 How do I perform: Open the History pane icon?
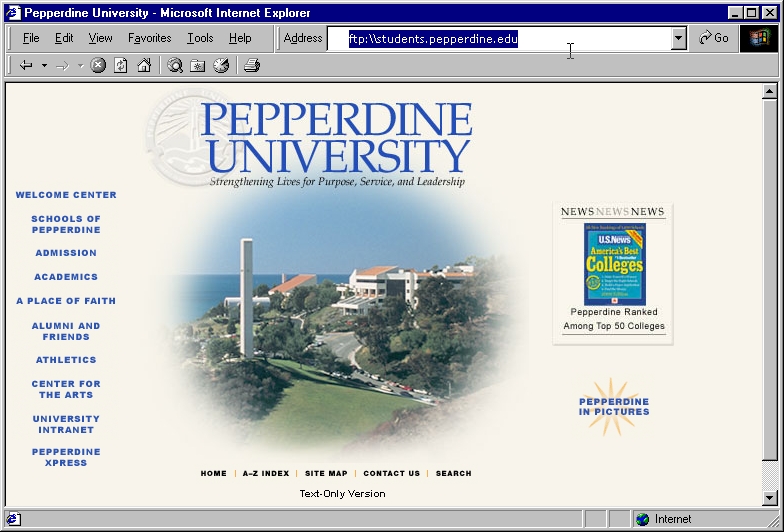[x=221, y=65]
